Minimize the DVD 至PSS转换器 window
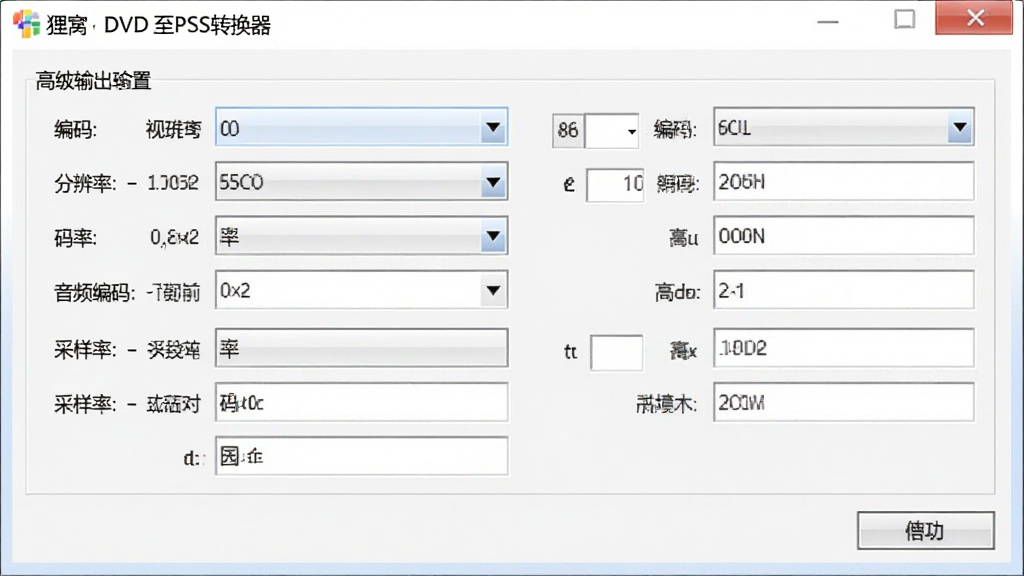The width and height of the screenshot is (1024, 576). (827, 21)
